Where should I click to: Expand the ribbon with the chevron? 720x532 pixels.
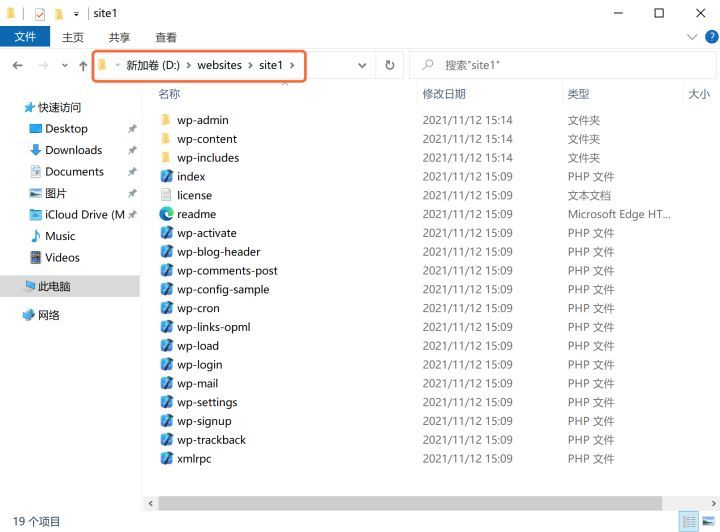694,37
